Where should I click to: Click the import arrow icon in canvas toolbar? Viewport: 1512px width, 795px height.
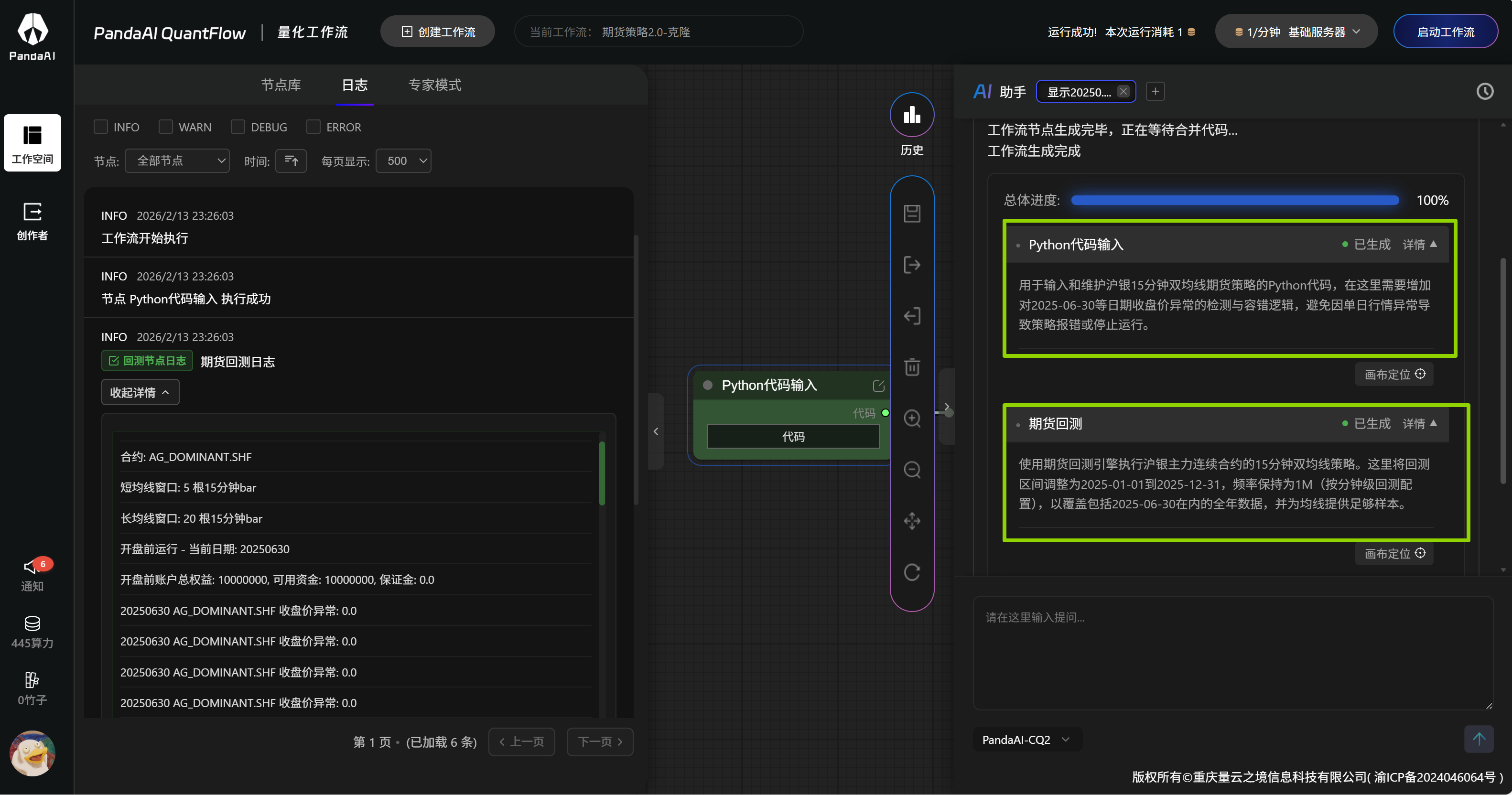[x=911, y=316]
